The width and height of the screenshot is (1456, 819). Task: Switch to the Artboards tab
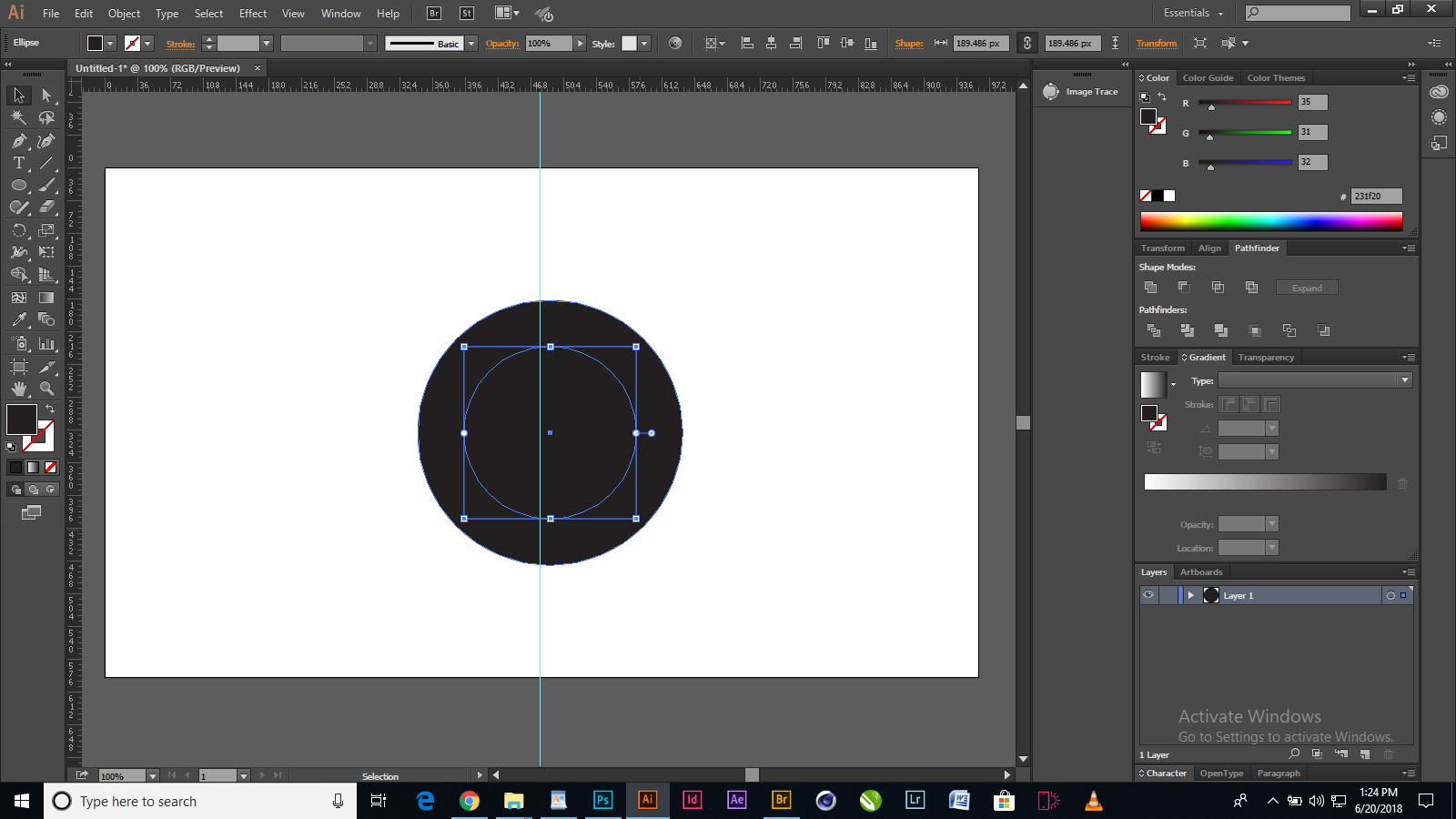(x=1200, y=572)
